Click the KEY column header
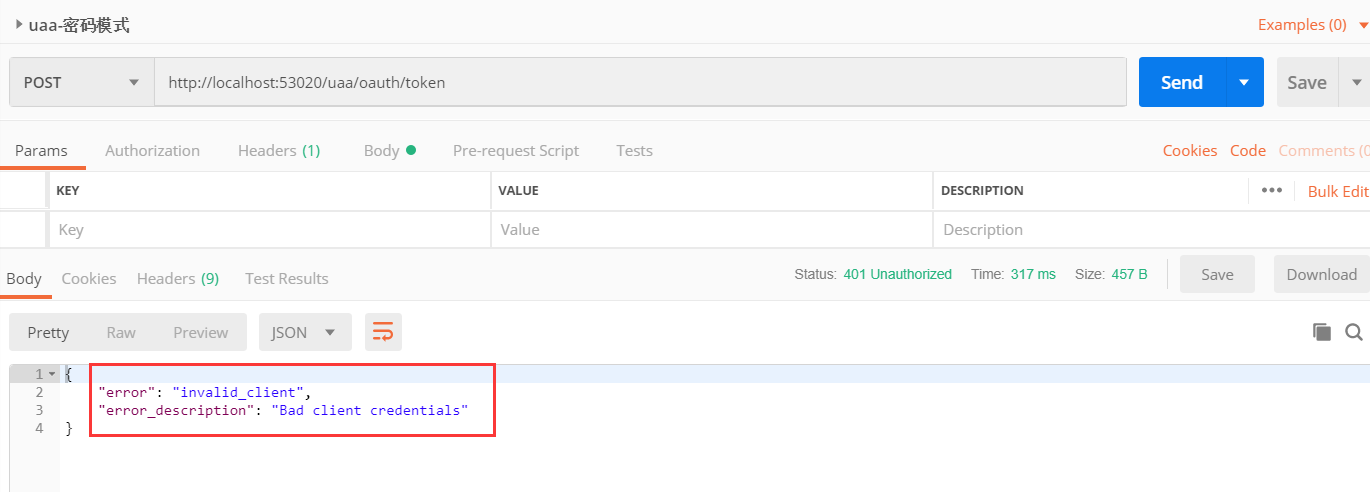This screenshot has width=1370, height=492. [68, 190]
